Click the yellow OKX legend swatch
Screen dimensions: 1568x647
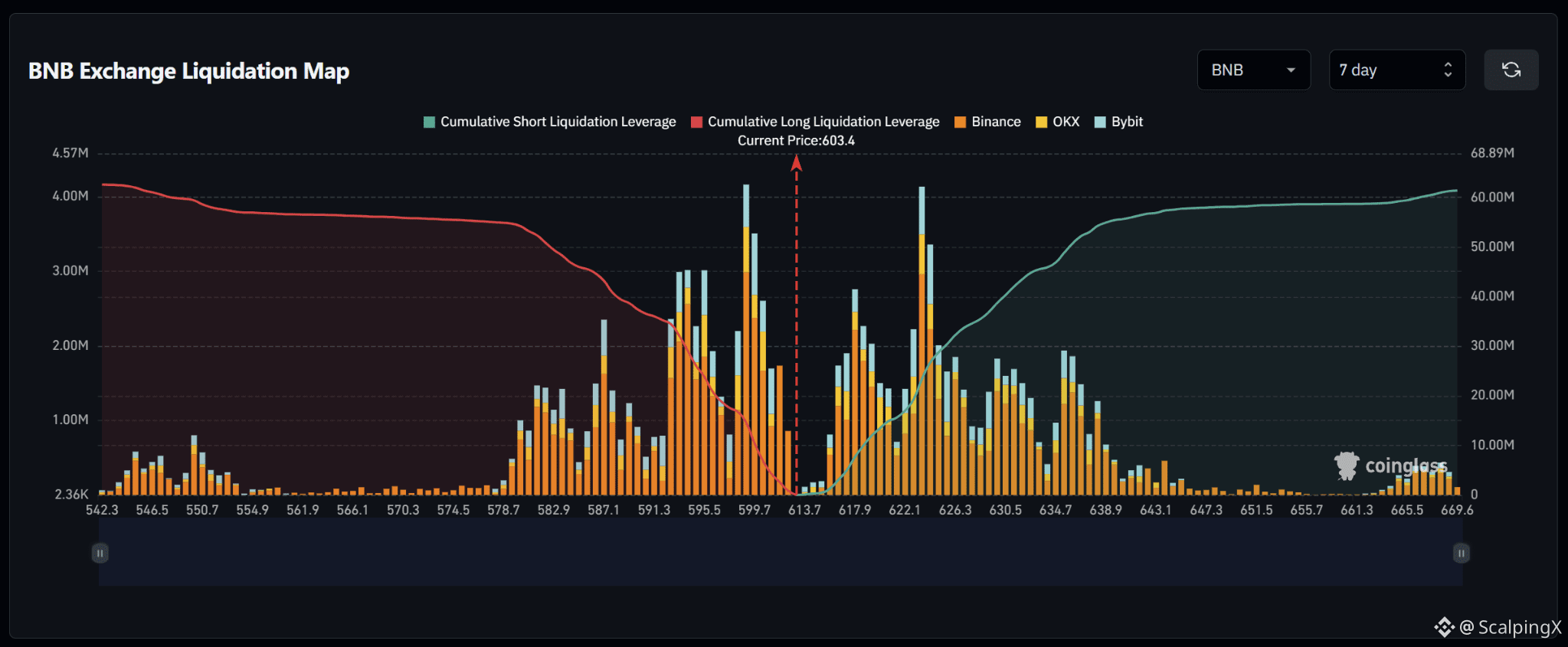point(1042,123)
